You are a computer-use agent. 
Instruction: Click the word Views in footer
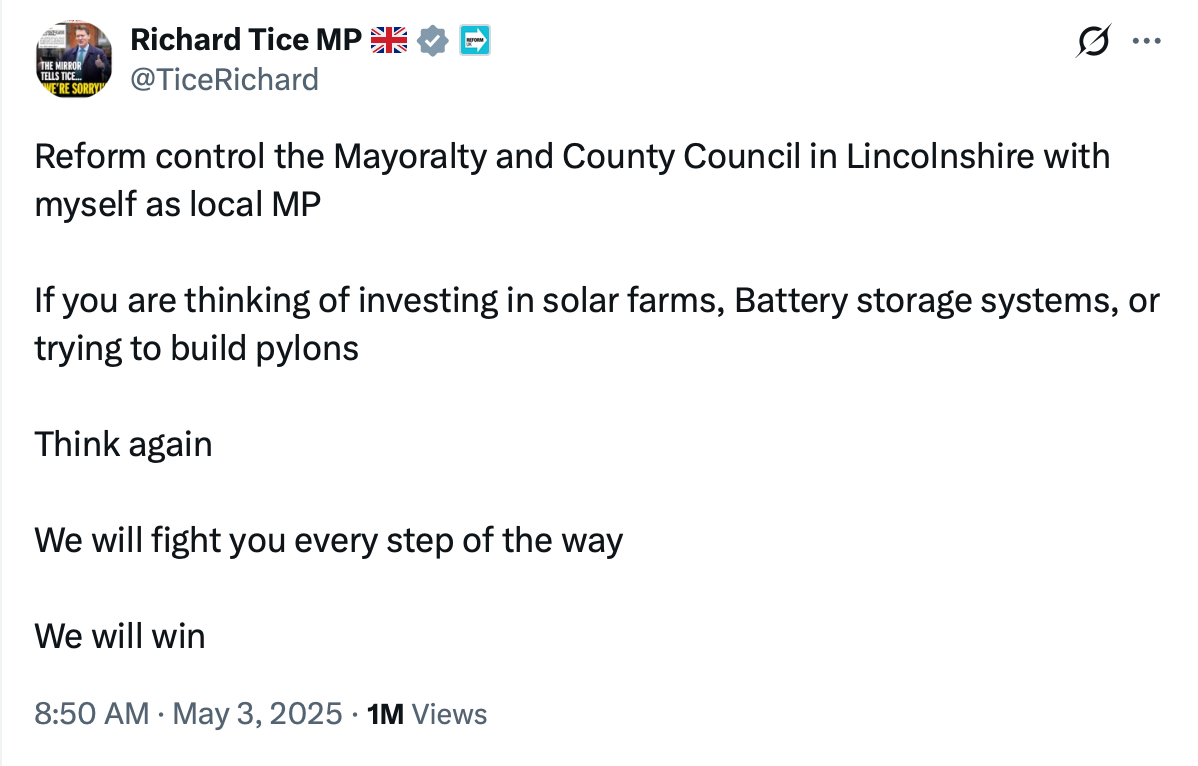coord(449,714)
